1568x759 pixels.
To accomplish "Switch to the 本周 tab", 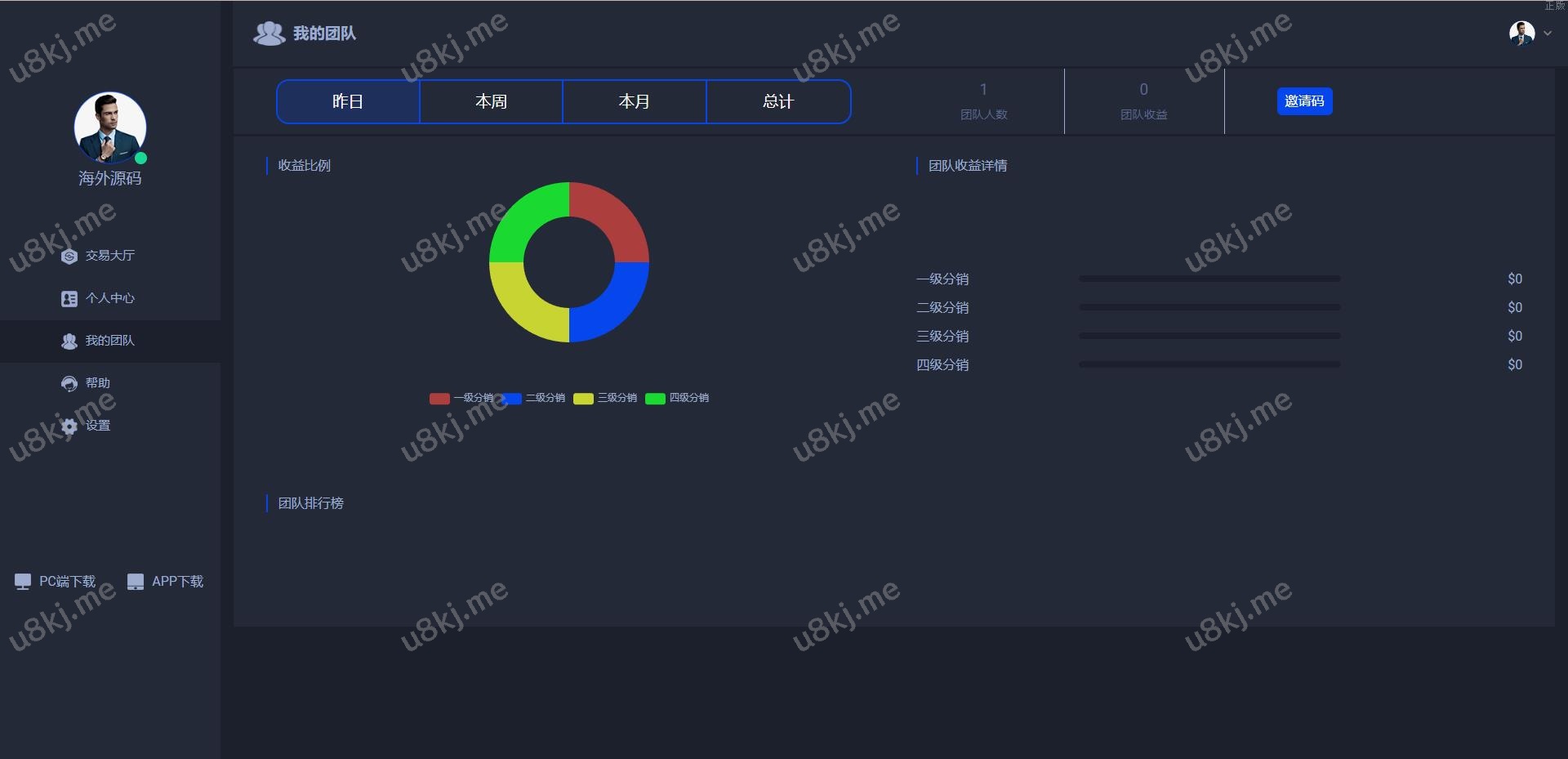I will tap(491, 102).
